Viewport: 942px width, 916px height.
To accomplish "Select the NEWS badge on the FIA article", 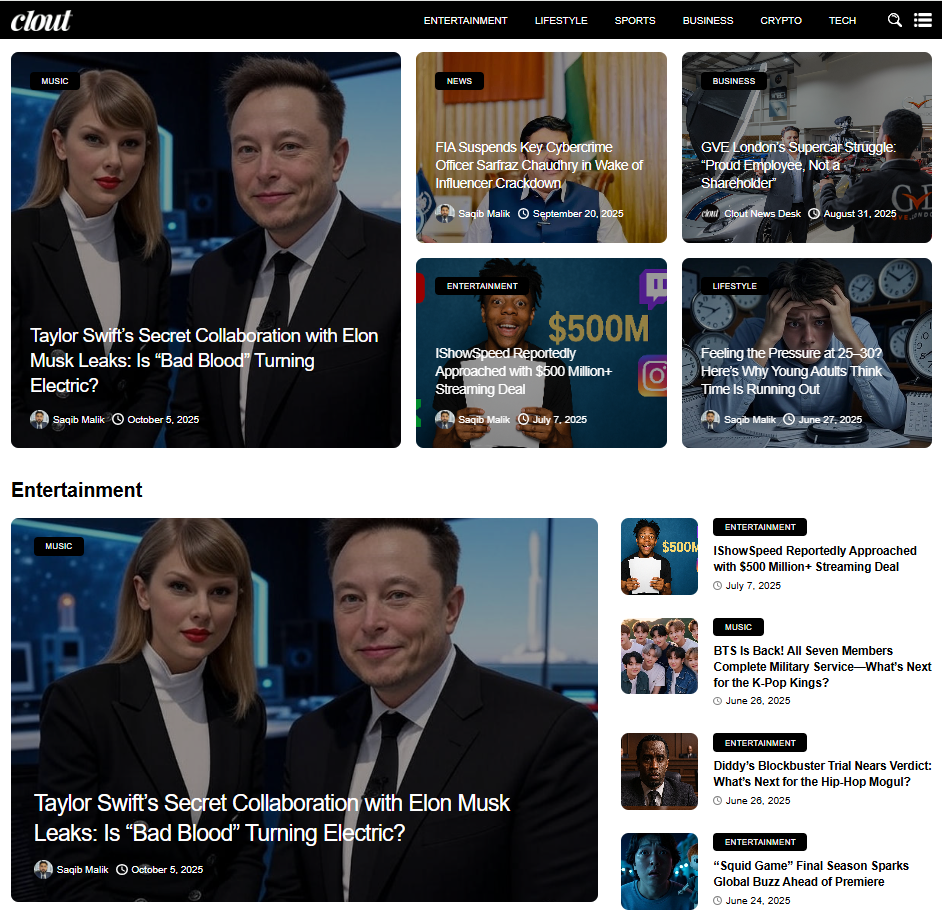I will (459, 81).
